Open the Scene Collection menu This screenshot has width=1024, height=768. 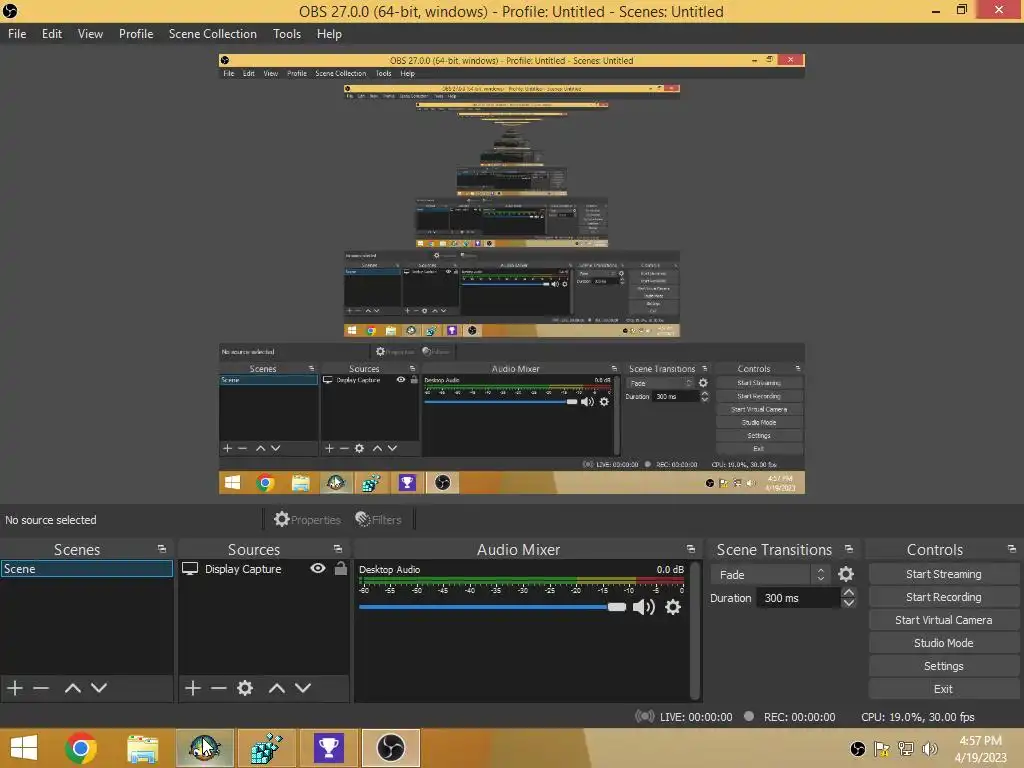212,34
